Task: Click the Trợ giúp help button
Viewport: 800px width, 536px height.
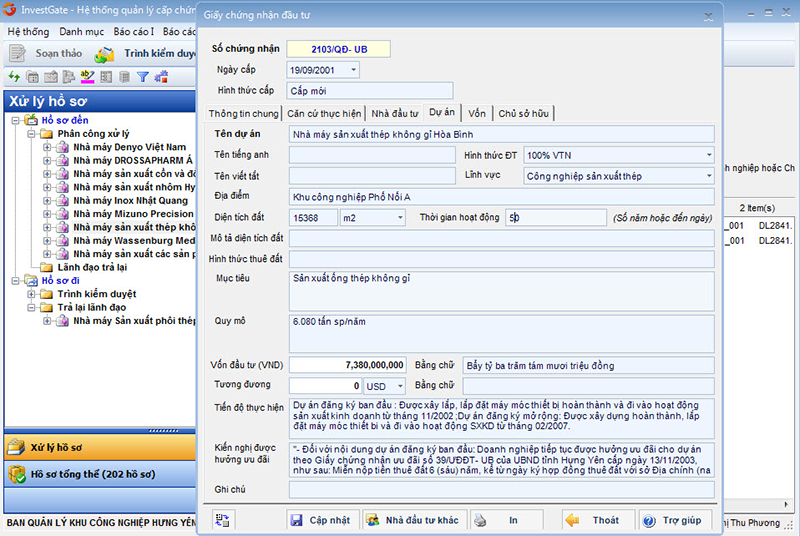Action: pos(674,520)
